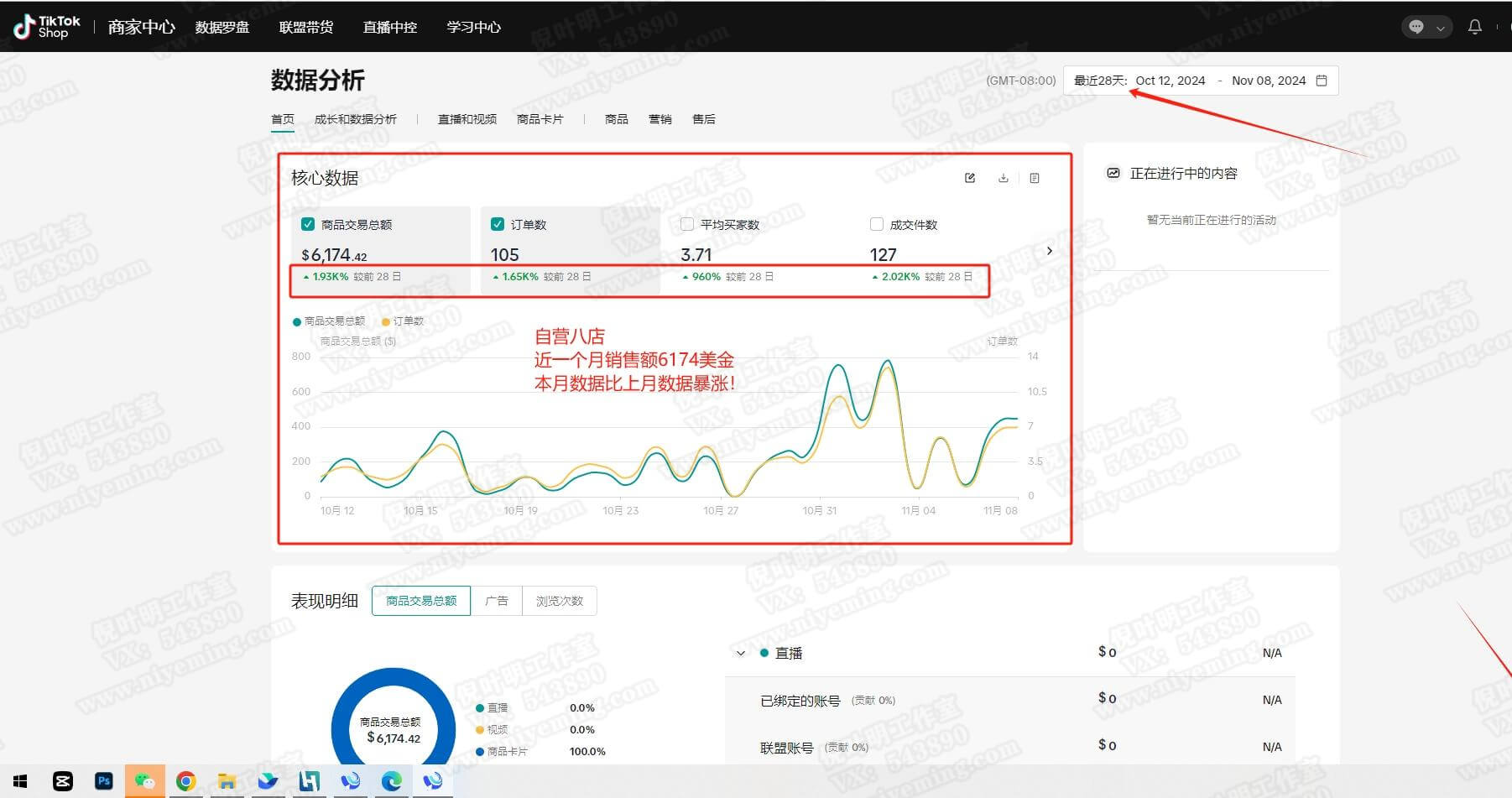Switch to the 成长和数据分析 tab
Screen dimensions: 1512x798
(356, 119)
